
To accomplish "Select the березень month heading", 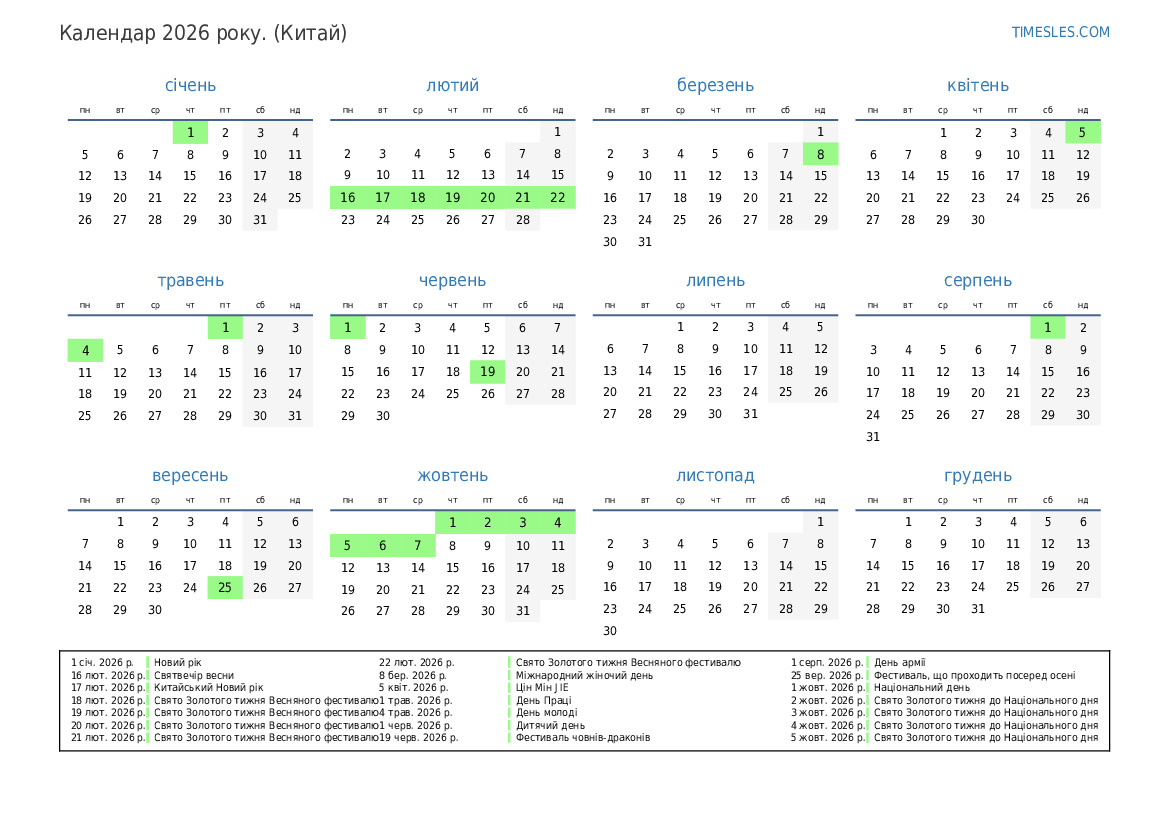I will point(715,85).
